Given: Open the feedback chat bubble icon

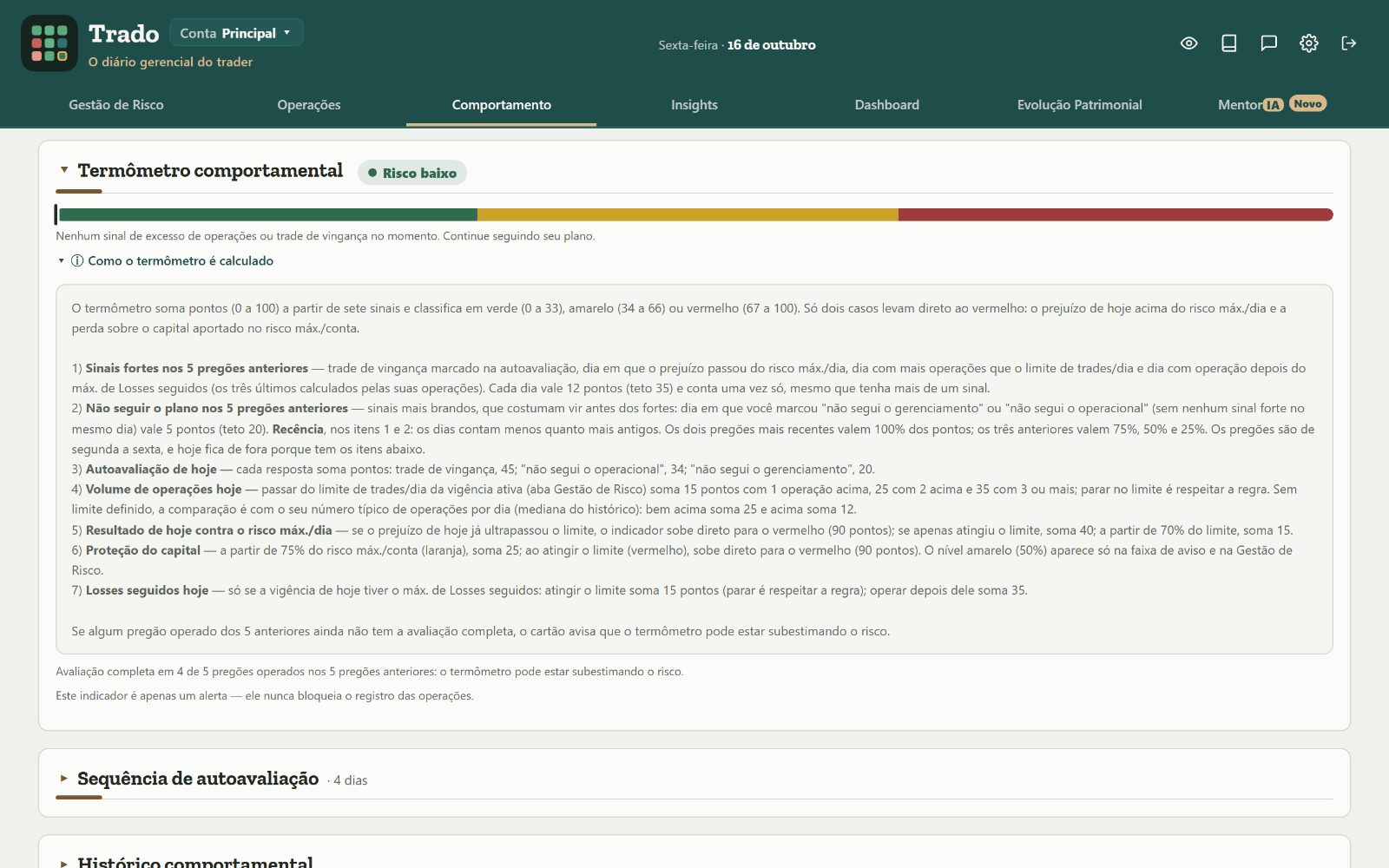Looking at the screenshot, I should pyautogui.click(x=1269, y=43).
